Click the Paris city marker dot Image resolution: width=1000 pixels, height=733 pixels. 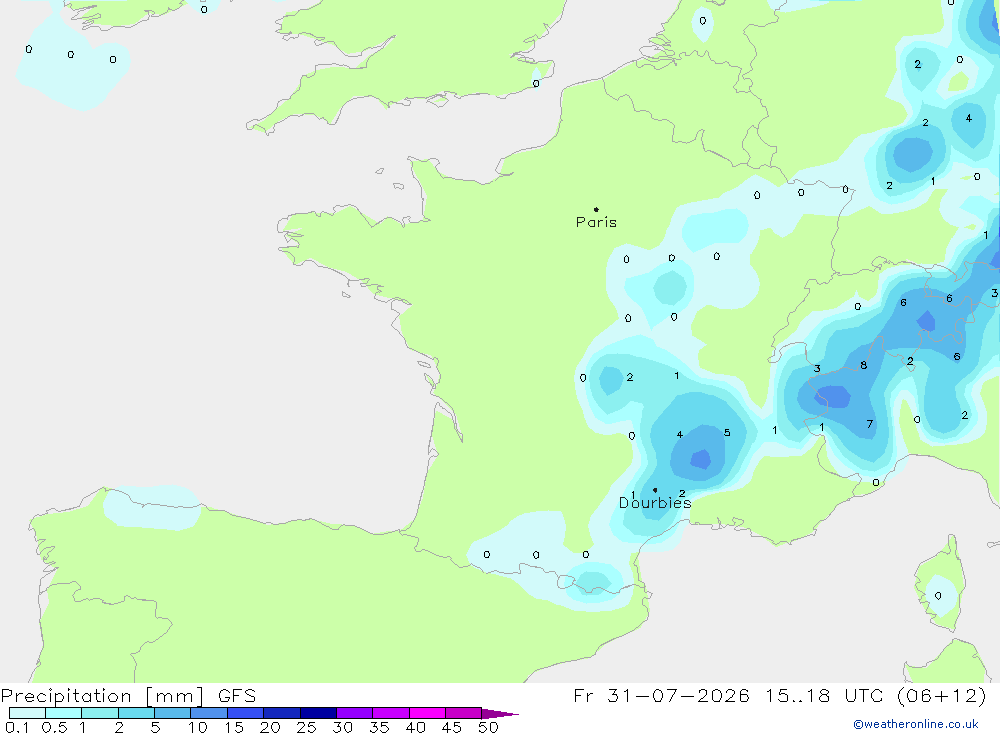click(596, 209)
